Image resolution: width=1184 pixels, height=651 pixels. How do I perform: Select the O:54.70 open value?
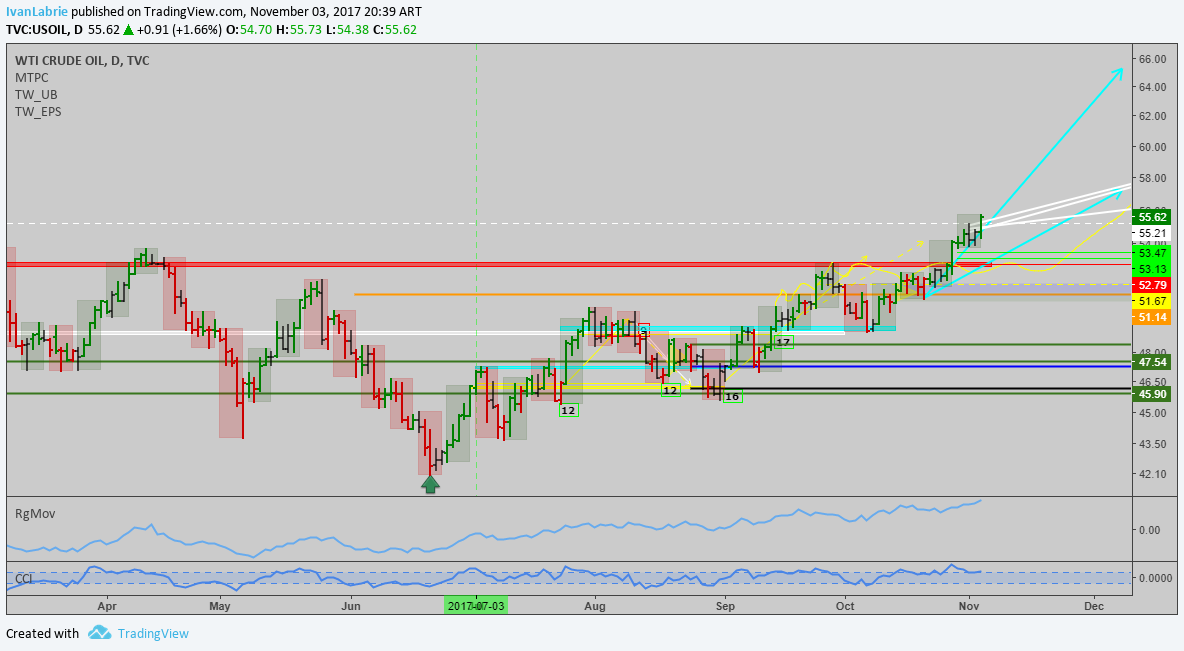point(250,30)
